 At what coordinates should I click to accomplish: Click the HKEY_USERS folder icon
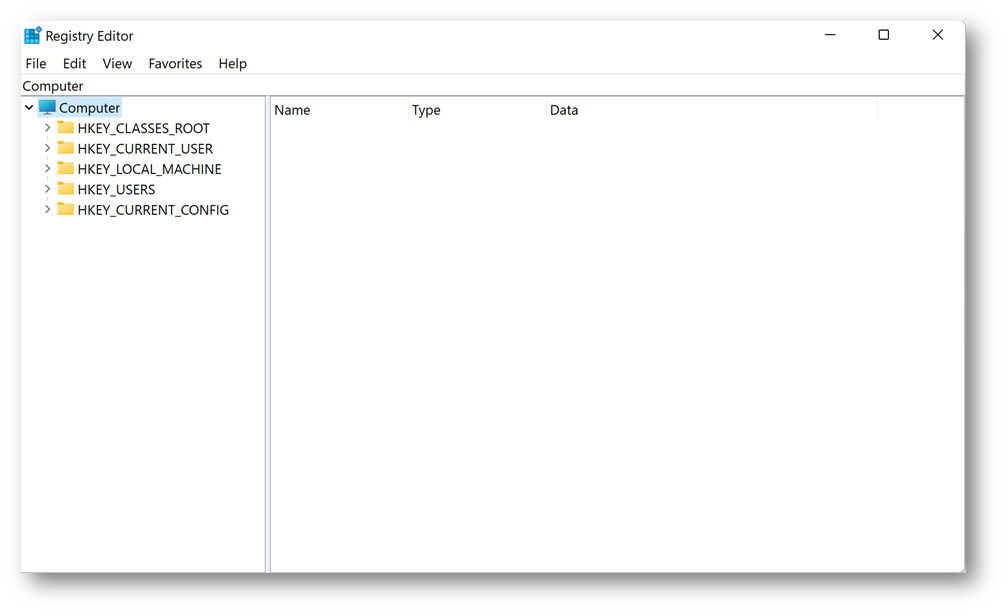pyautogui.click(x=66, y=189)
